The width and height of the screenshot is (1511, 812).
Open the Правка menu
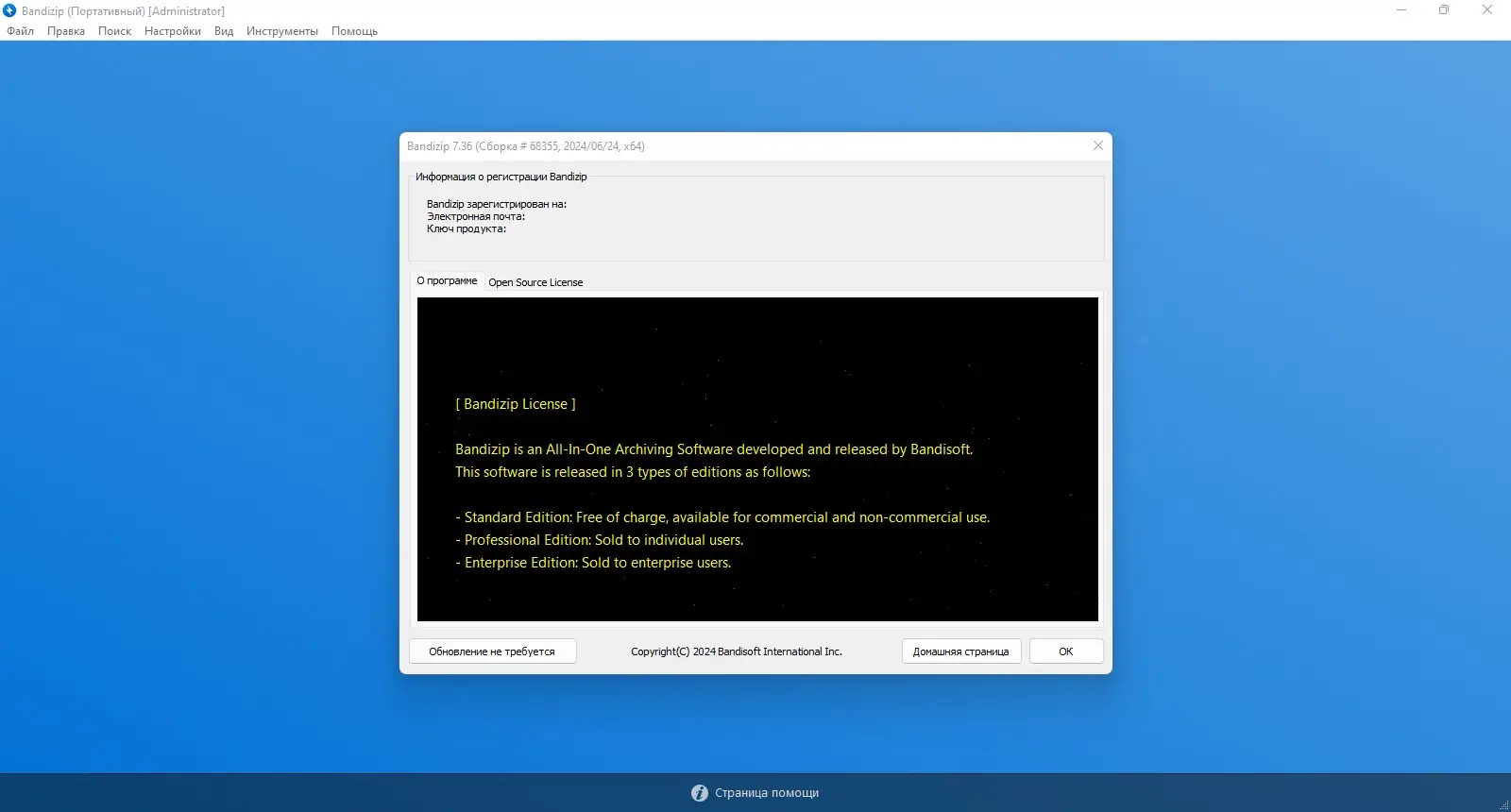(x=66, y=31)
